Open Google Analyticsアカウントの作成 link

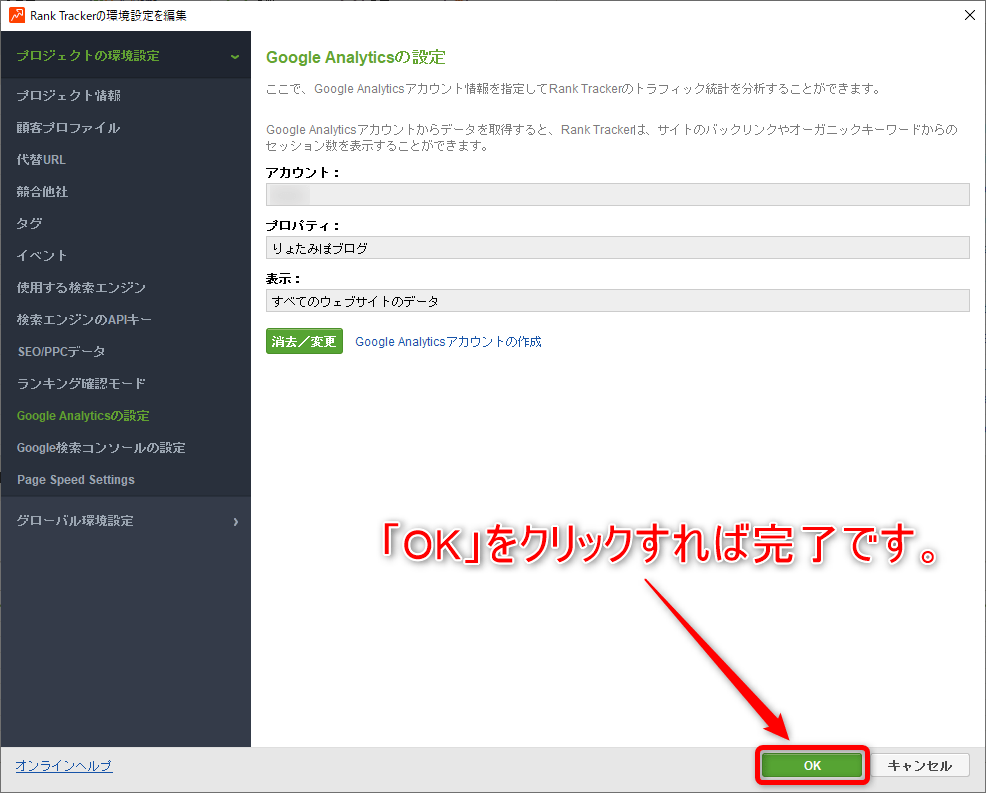tap(448, 342)
